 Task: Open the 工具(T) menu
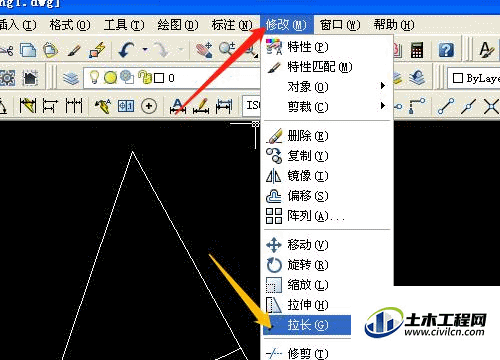click(124, 25)
